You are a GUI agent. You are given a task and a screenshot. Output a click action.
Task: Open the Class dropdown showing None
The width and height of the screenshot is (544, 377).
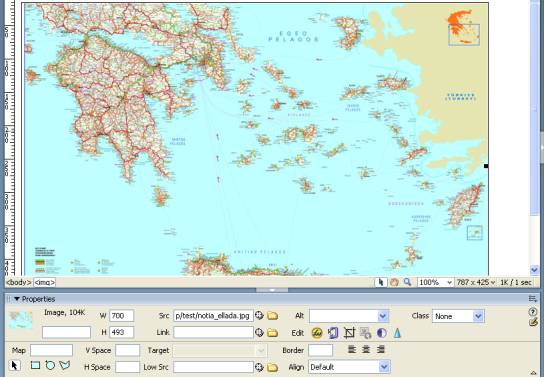coord(478,316)
